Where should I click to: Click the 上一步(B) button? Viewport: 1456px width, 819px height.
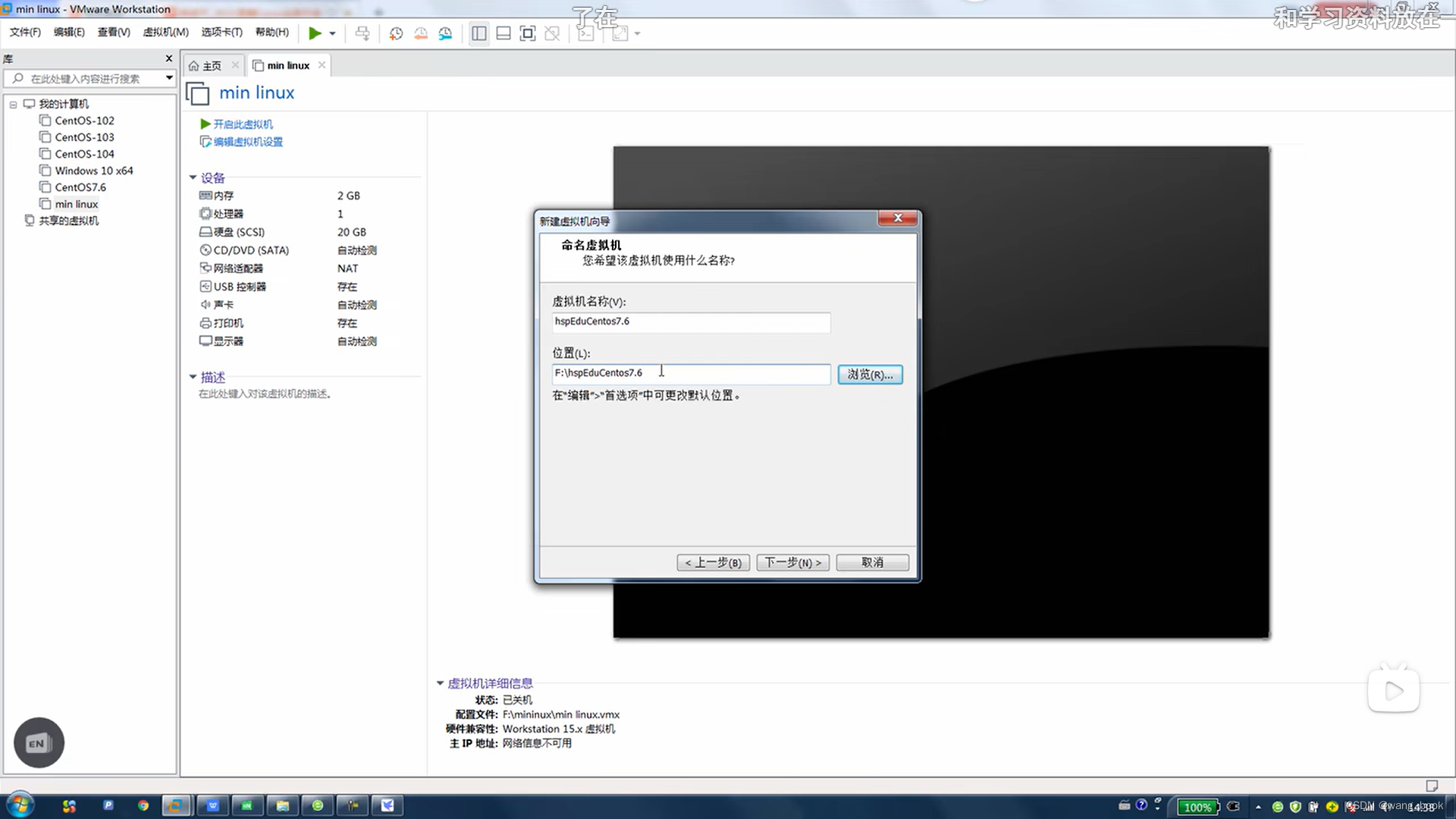pos(713,563)
